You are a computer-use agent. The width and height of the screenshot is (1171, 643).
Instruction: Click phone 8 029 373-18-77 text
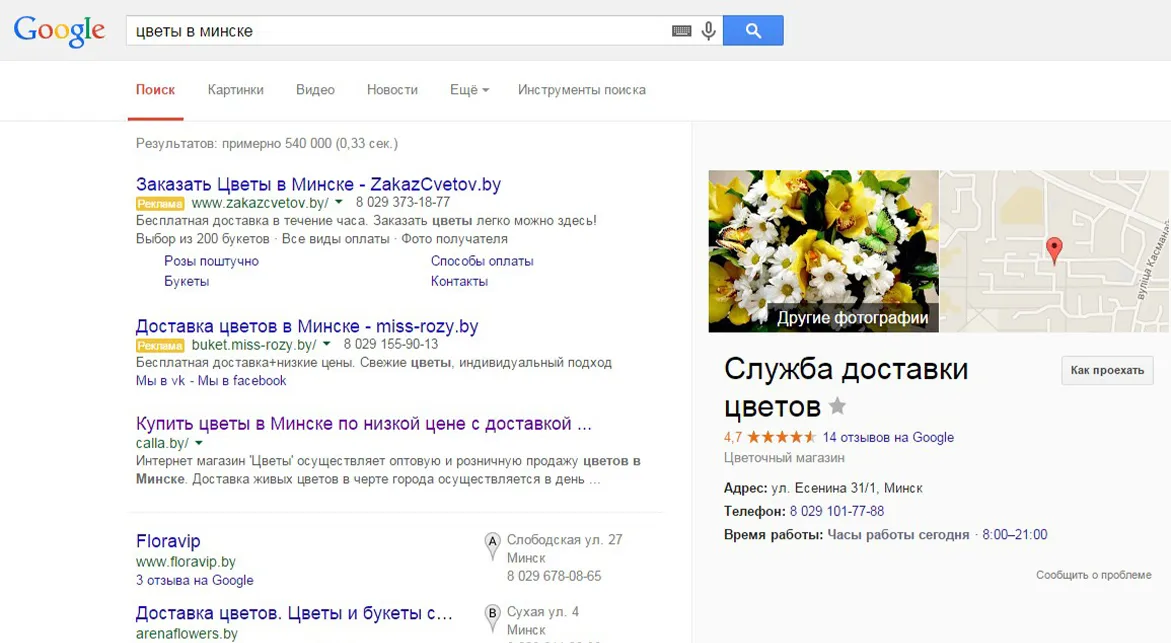(x=403, y=202)
